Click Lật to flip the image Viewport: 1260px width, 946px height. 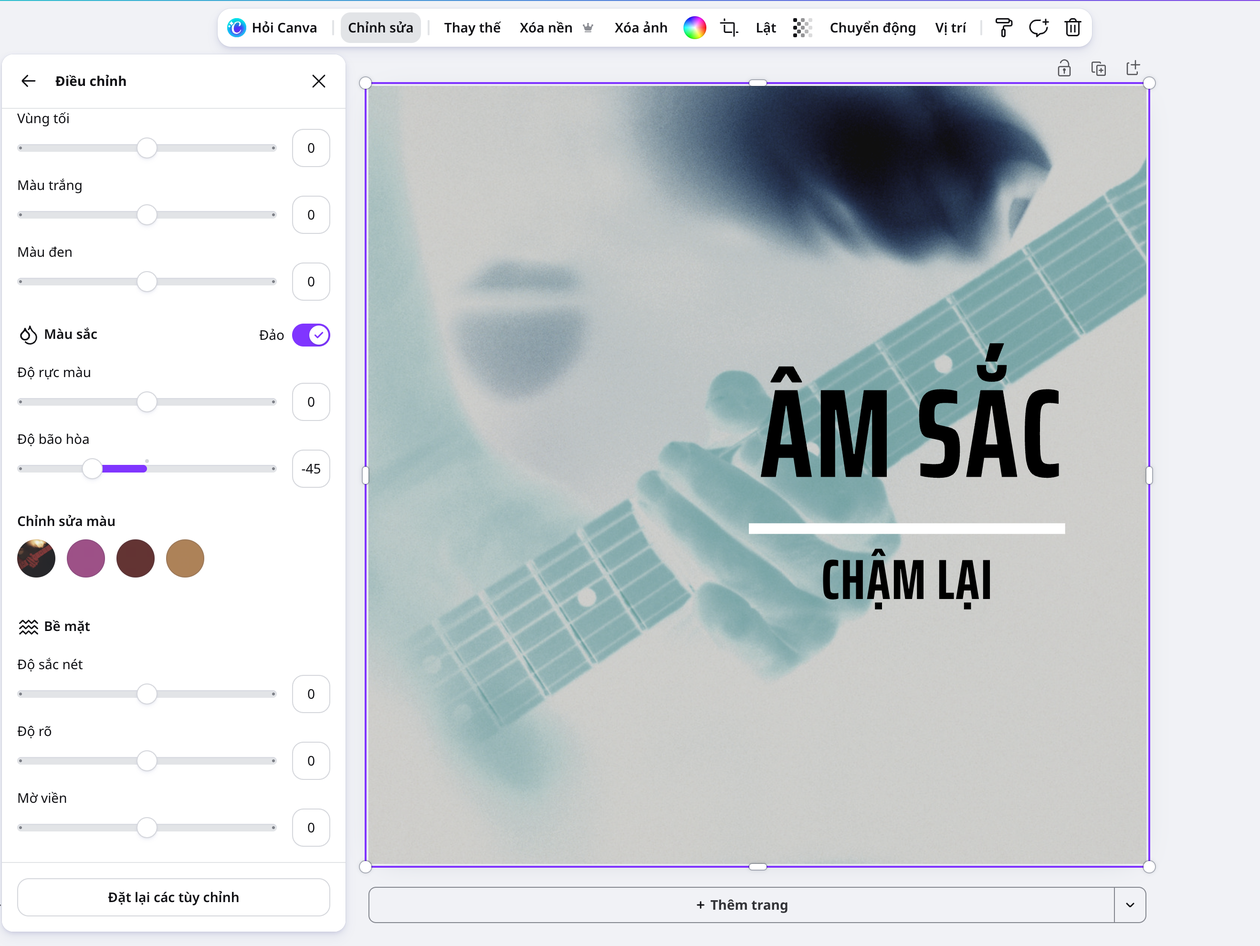tap(766, 28)
